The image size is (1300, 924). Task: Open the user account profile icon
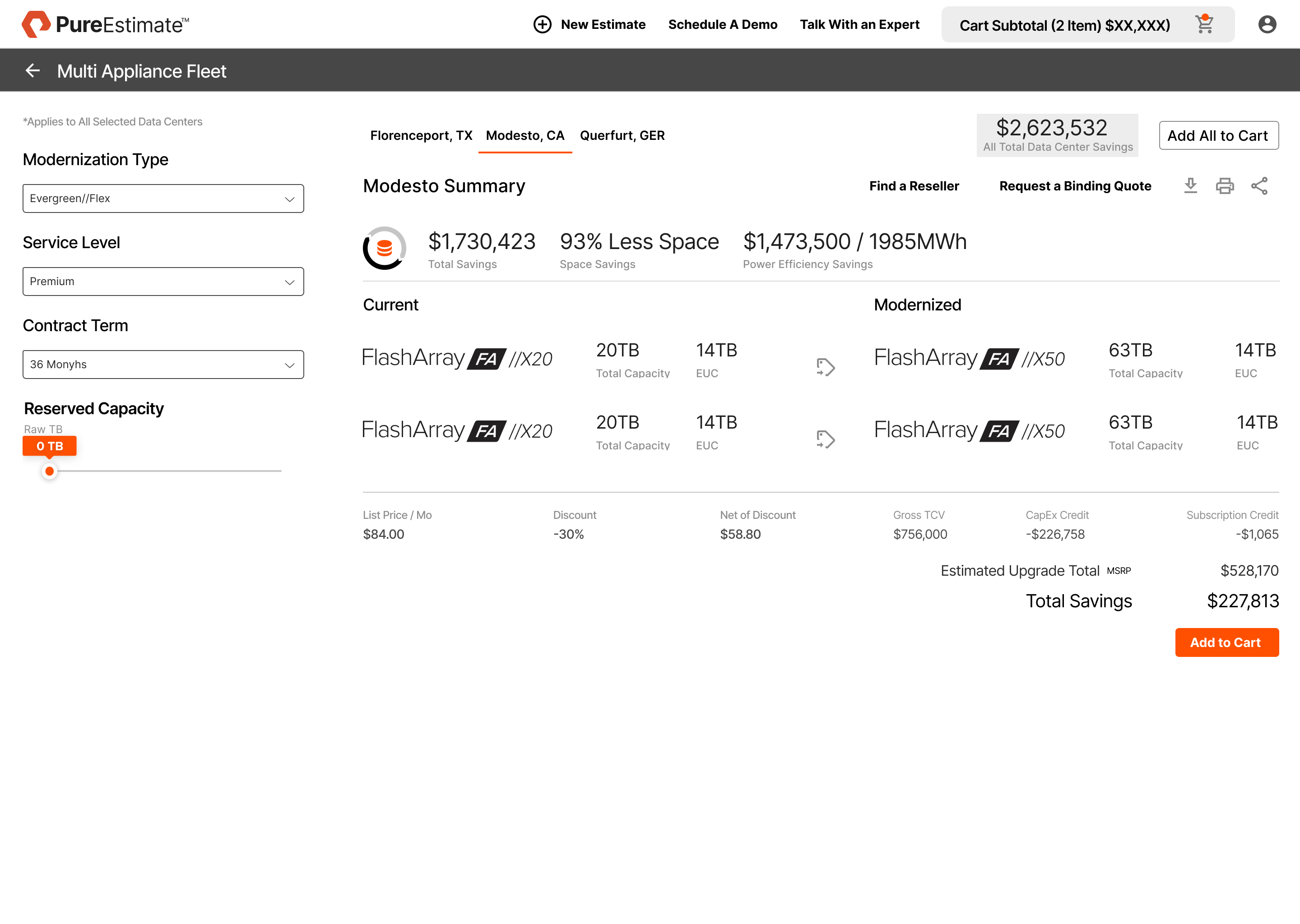tap(1267, 24)
